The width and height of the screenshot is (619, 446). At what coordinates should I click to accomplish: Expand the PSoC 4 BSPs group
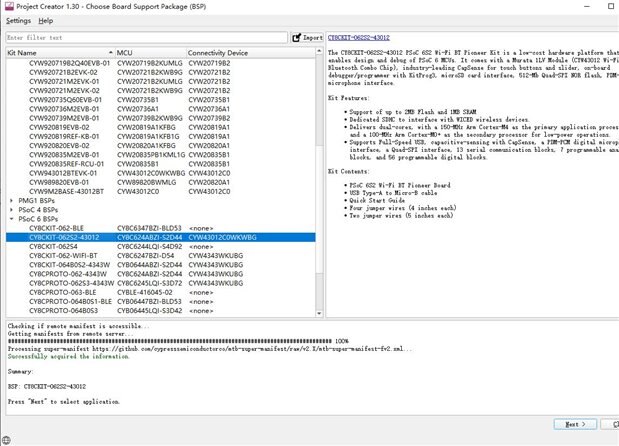click(x=11, y=210)
